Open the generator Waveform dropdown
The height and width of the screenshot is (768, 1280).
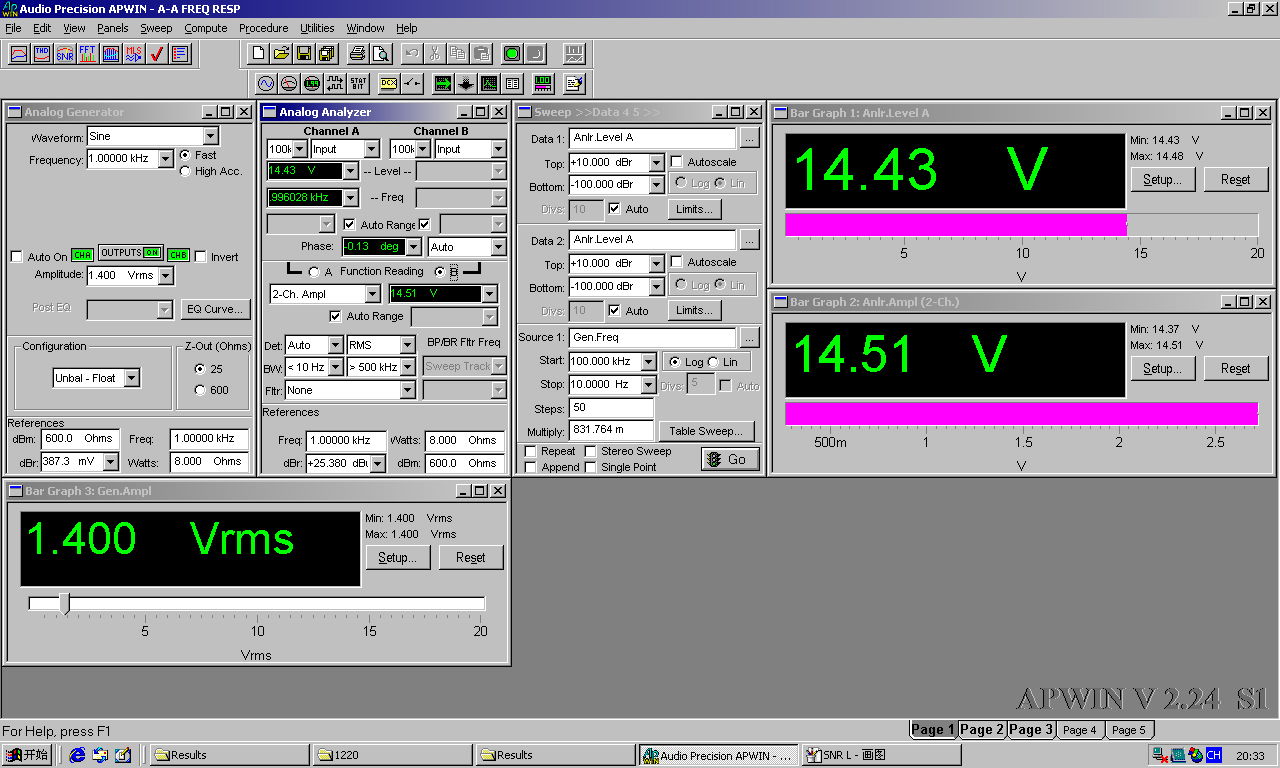click(x=210, y=136)
